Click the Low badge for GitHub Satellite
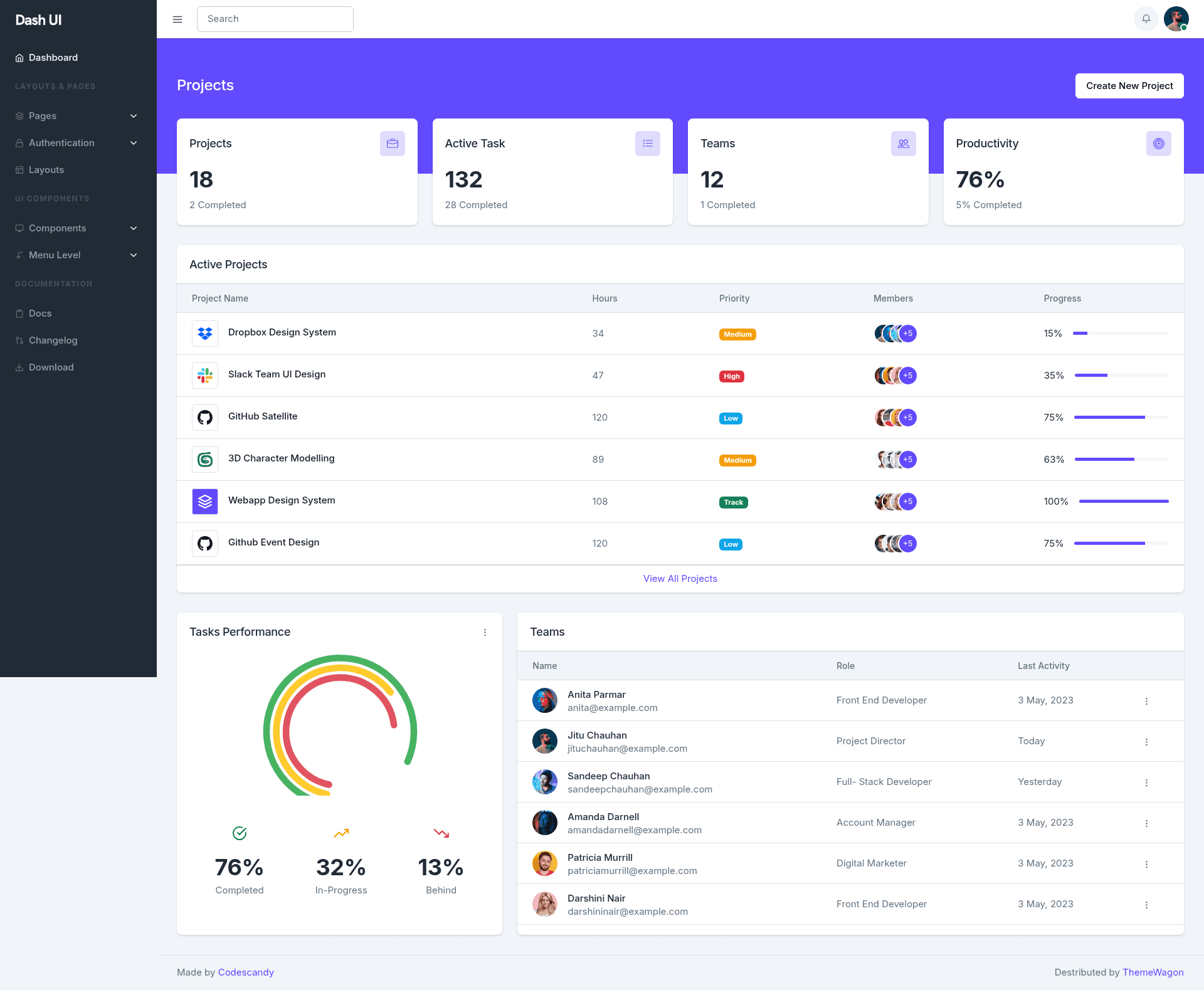 coord(731,418)
